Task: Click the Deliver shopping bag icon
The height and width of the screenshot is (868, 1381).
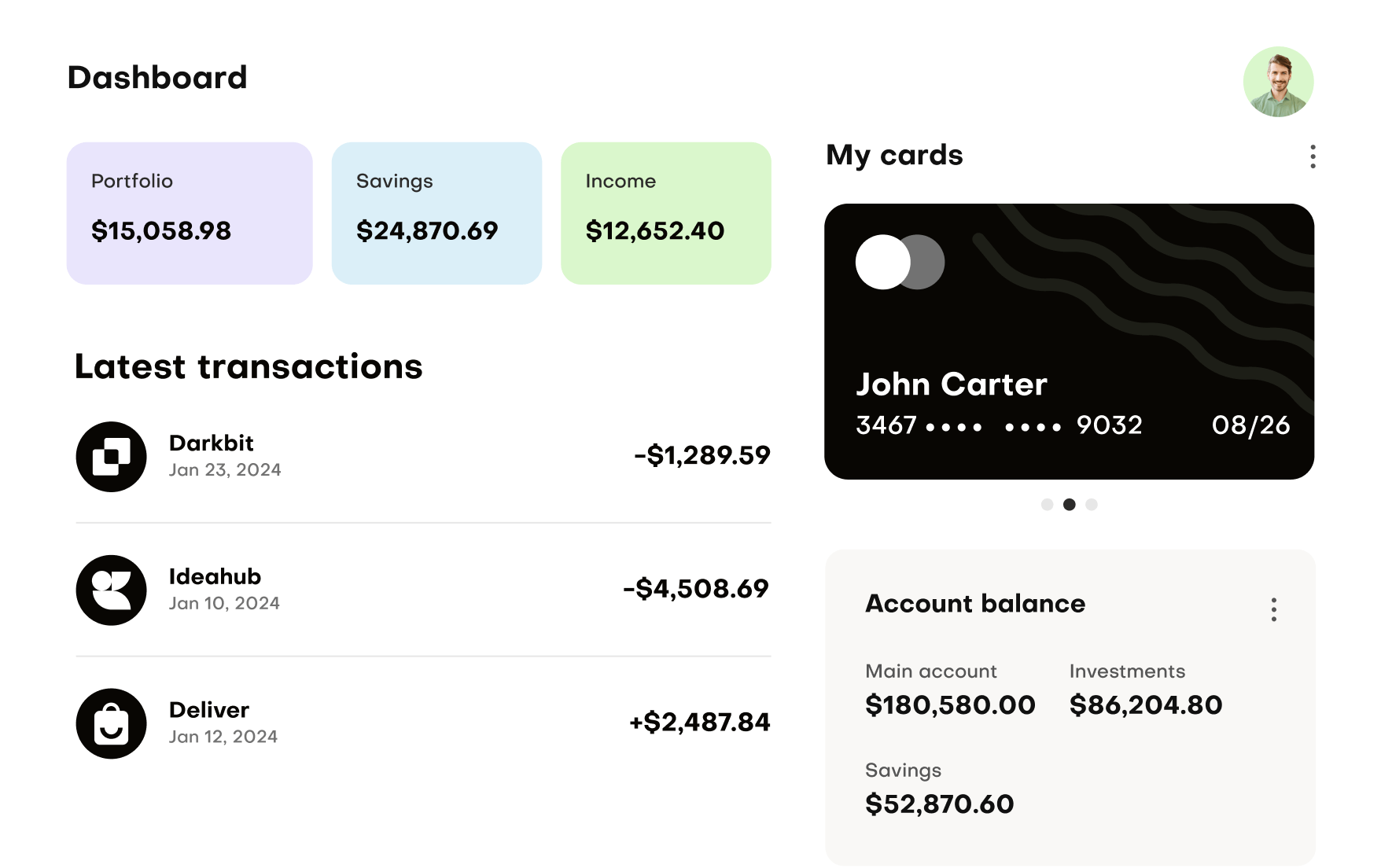Action: click(x=111, y=723)
